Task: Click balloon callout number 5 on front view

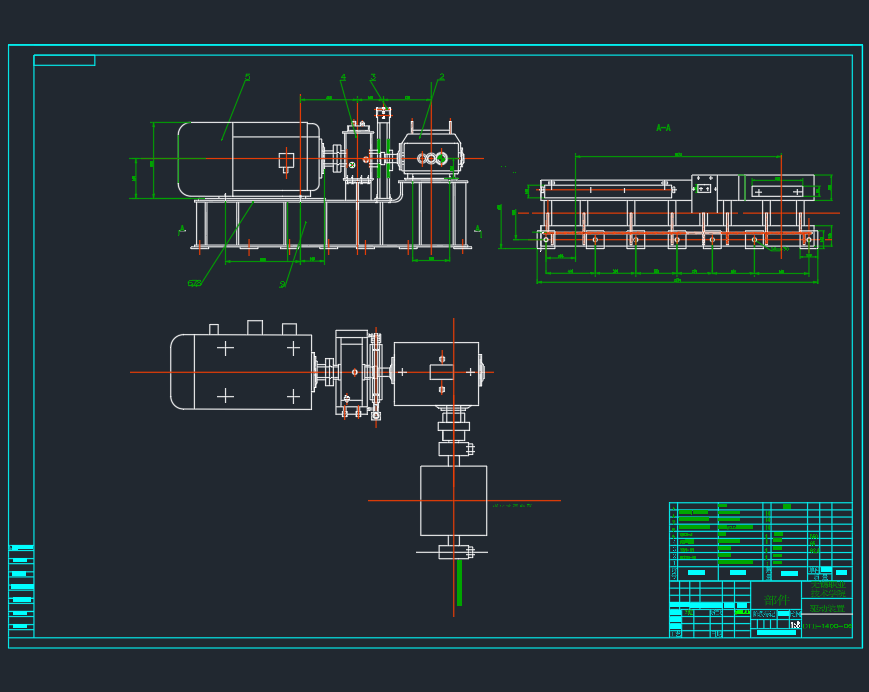Action: pyautogui.click(x=247, y=77)
